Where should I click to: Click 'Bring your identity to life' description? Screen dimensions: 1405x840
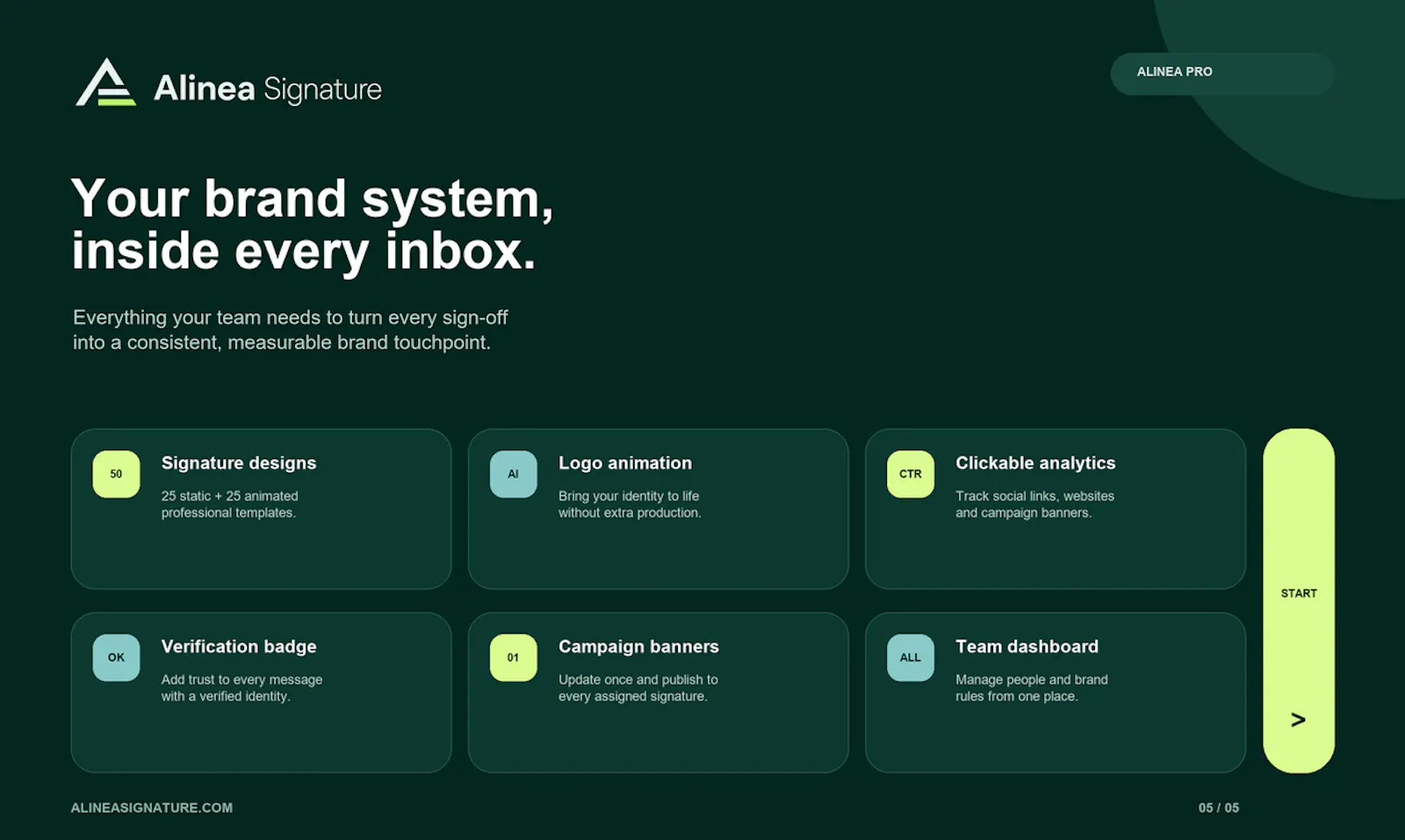point(629,496)
